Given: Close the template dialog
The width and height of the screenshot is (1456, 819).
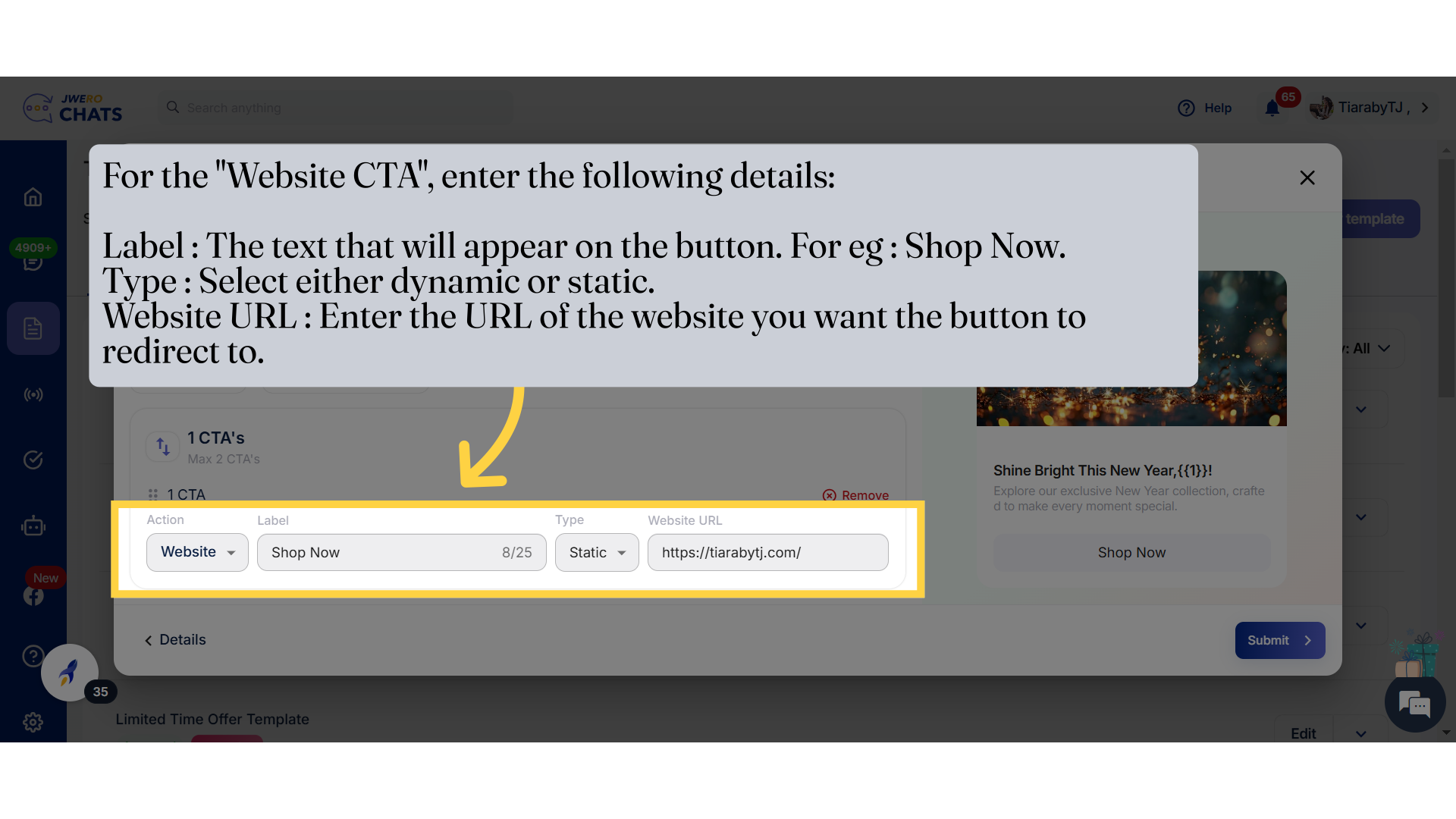Looking at the screenshot, I should point(1307,177).
